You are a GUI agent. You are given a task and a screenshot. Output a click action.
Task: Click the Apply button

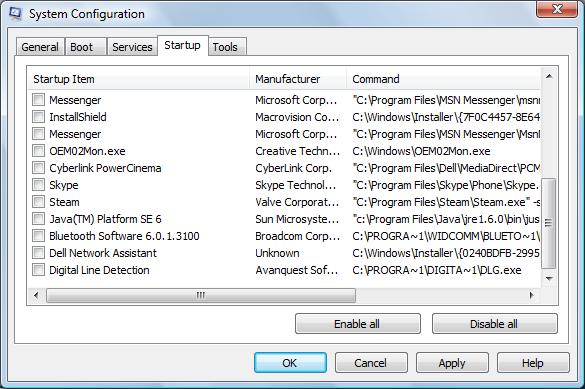[452, 363]
